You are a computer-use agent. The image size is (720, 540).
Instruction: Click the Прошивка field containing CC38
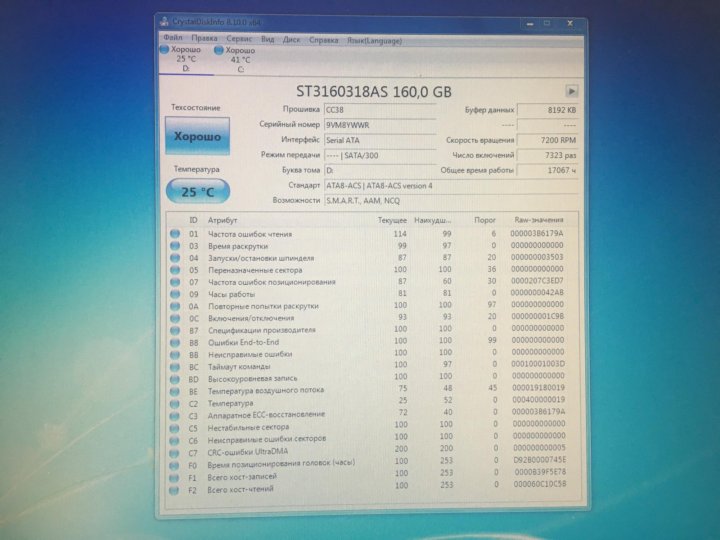click(380, 110)
